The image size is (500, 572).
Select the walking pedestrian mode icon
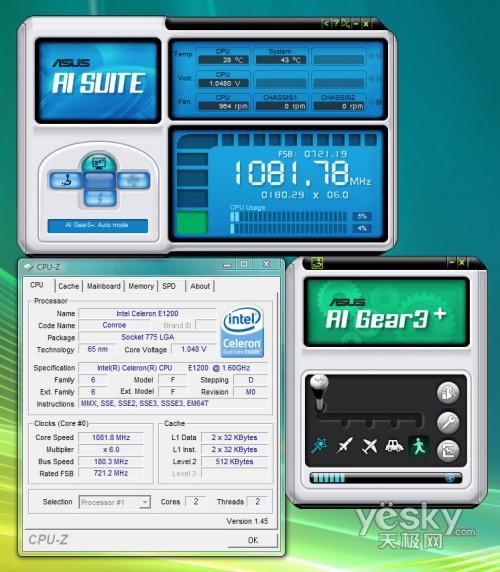click(x=418, y=446)
